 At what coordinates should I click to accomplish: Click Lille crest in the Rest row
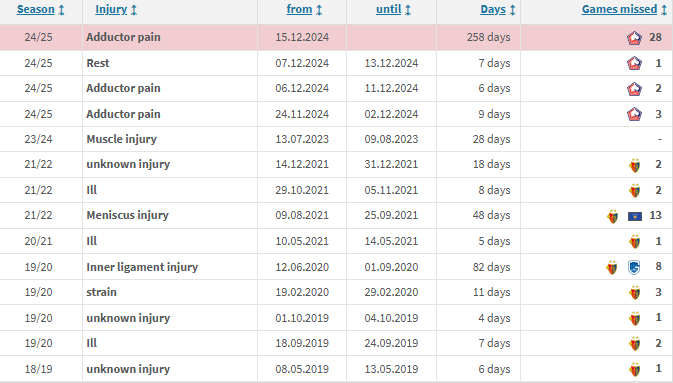634,64
